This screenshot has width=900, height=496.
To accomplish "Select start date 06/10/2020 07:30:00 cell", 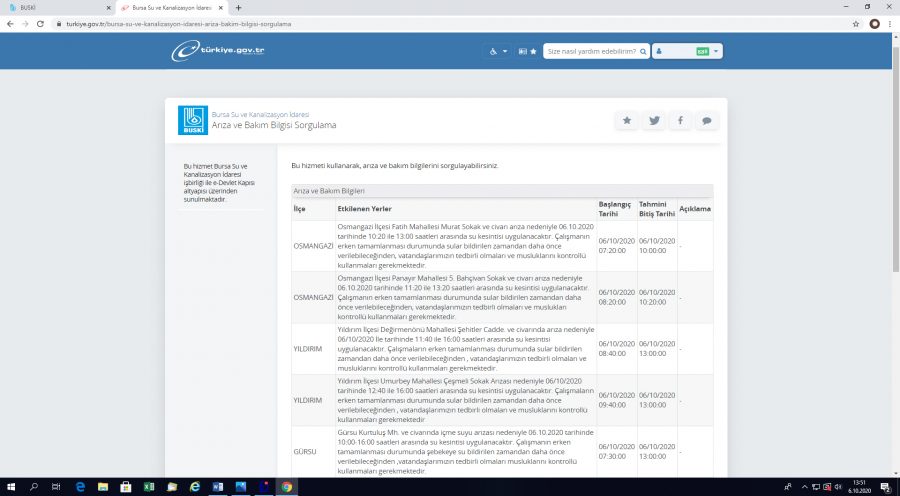I will point(616,451).
